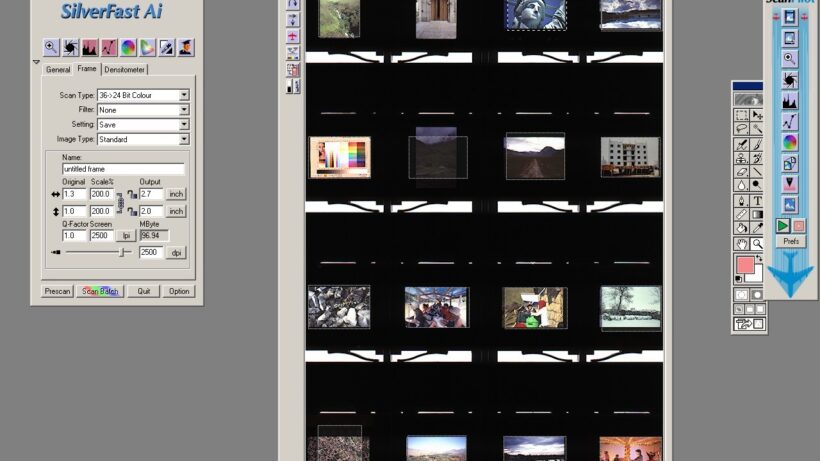Toggle the proportional scale lock icon
Screen dimensions: 820x461
click(120, 202)
